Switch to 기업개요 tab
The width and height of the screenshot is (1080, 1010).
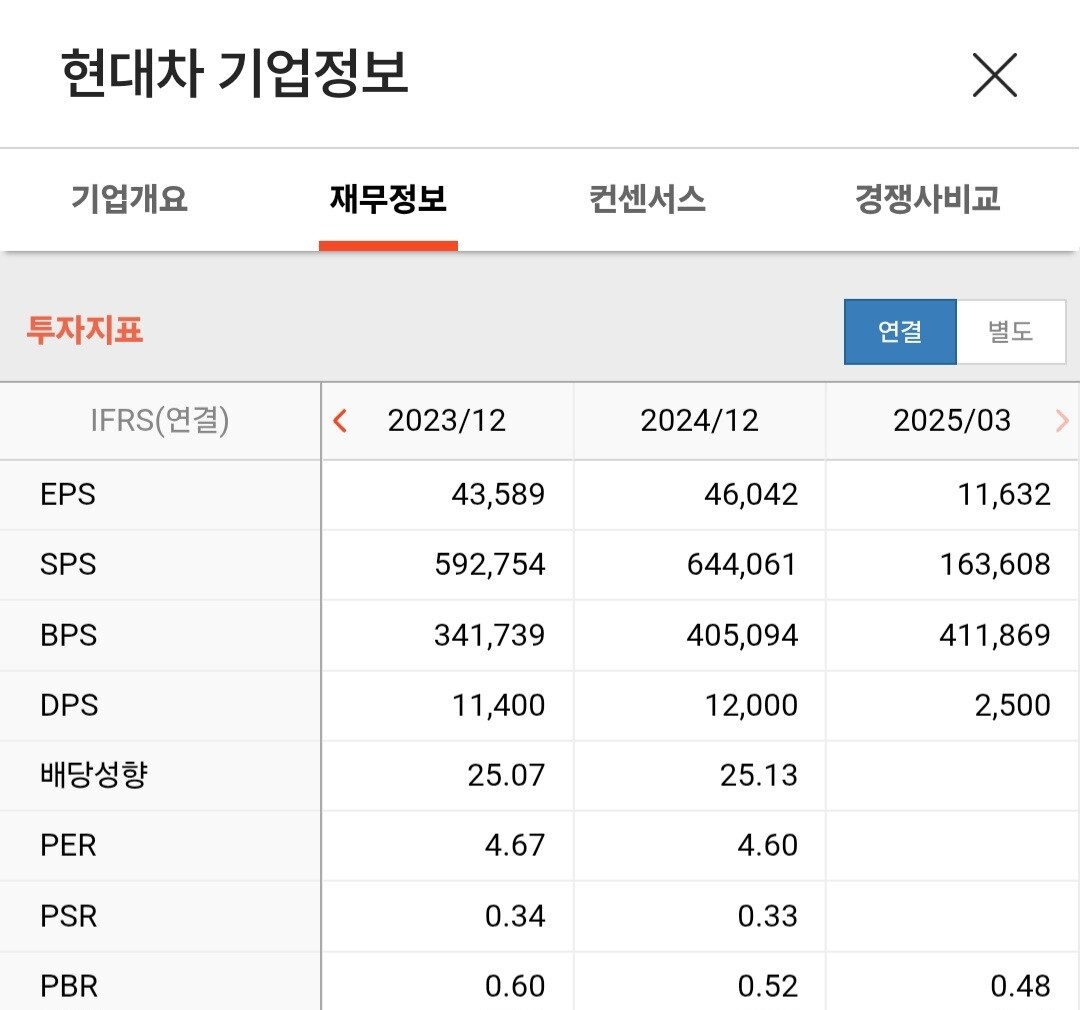coord(129,198)
